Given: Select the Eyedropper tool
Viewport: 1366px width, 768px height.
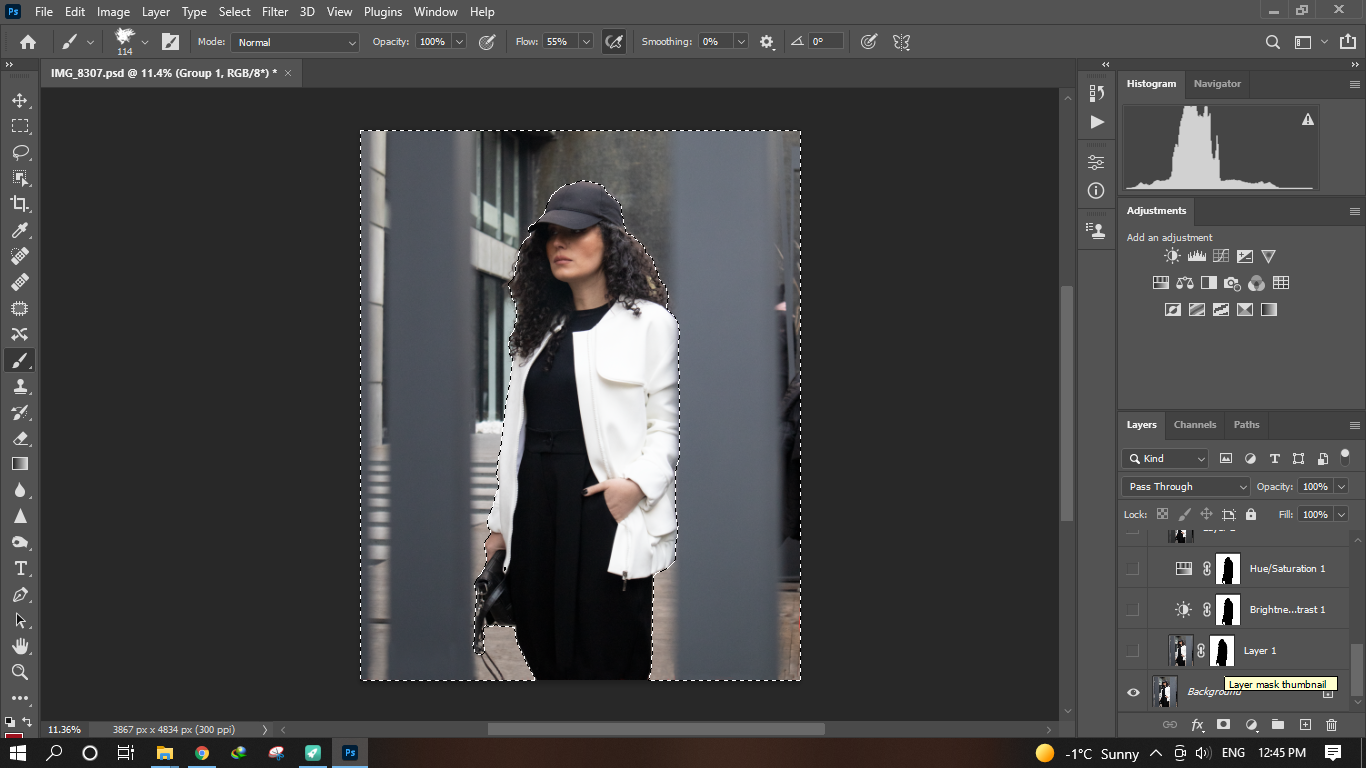Looking at the screenshot, I should tap(20, 230).
